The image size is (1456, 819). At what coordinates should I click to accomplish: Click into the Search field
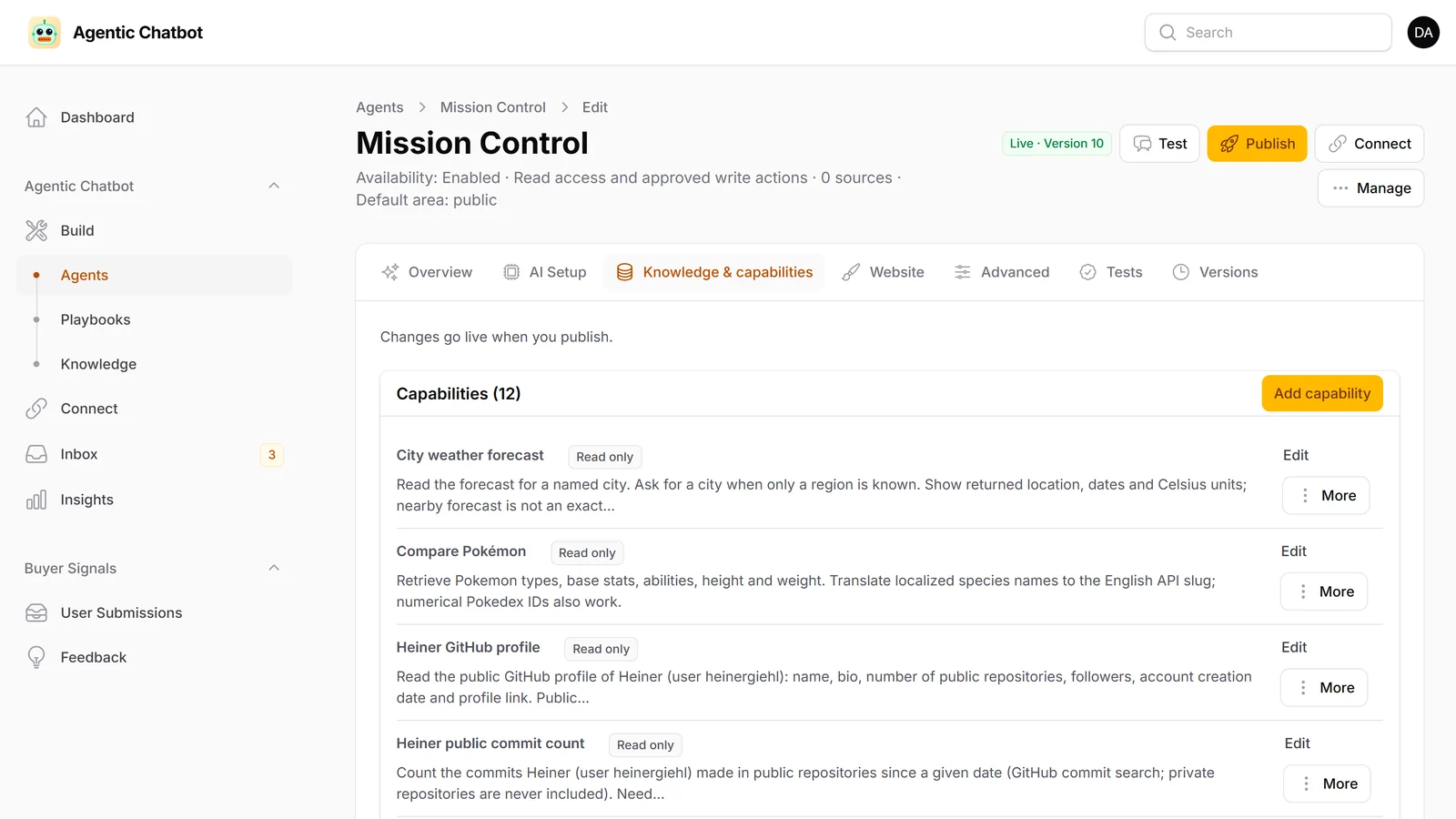(1269, 33)
